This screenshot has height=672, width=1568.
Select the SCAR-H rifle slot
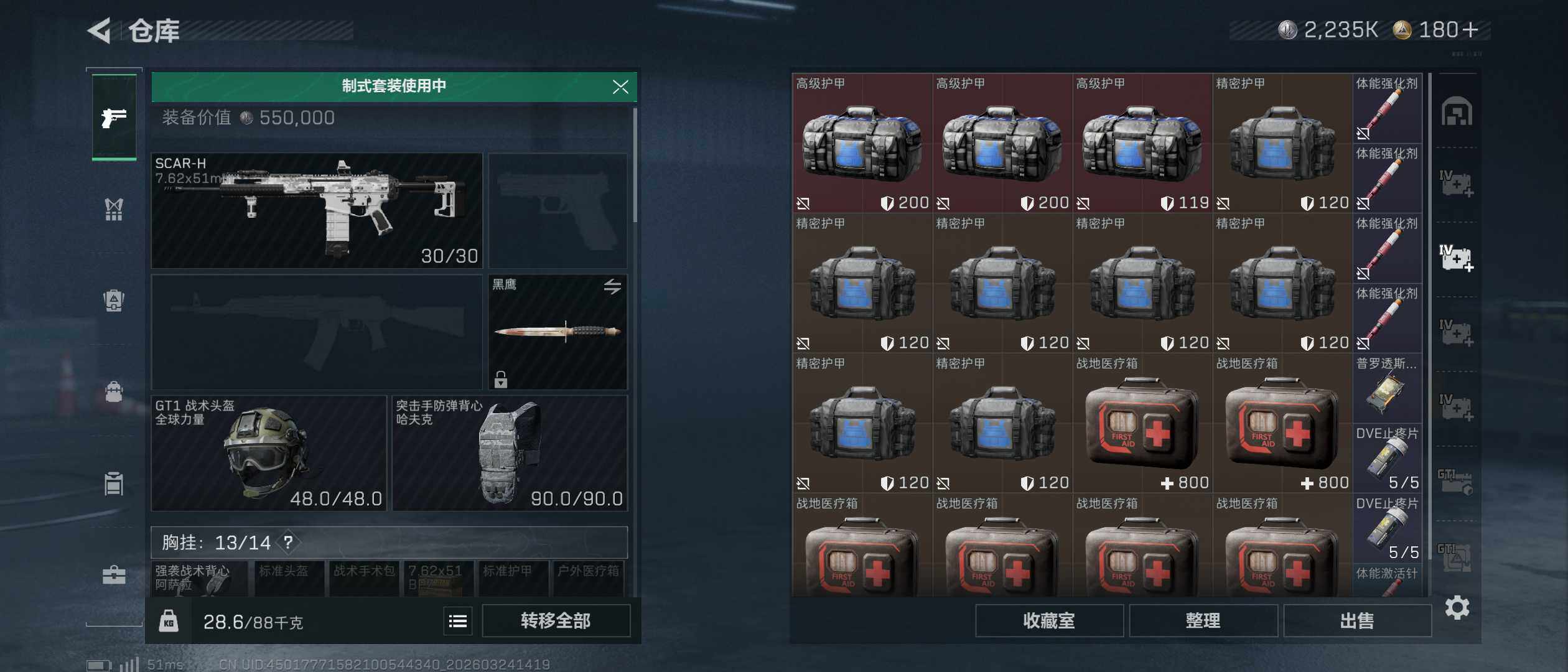click(317, 210)
